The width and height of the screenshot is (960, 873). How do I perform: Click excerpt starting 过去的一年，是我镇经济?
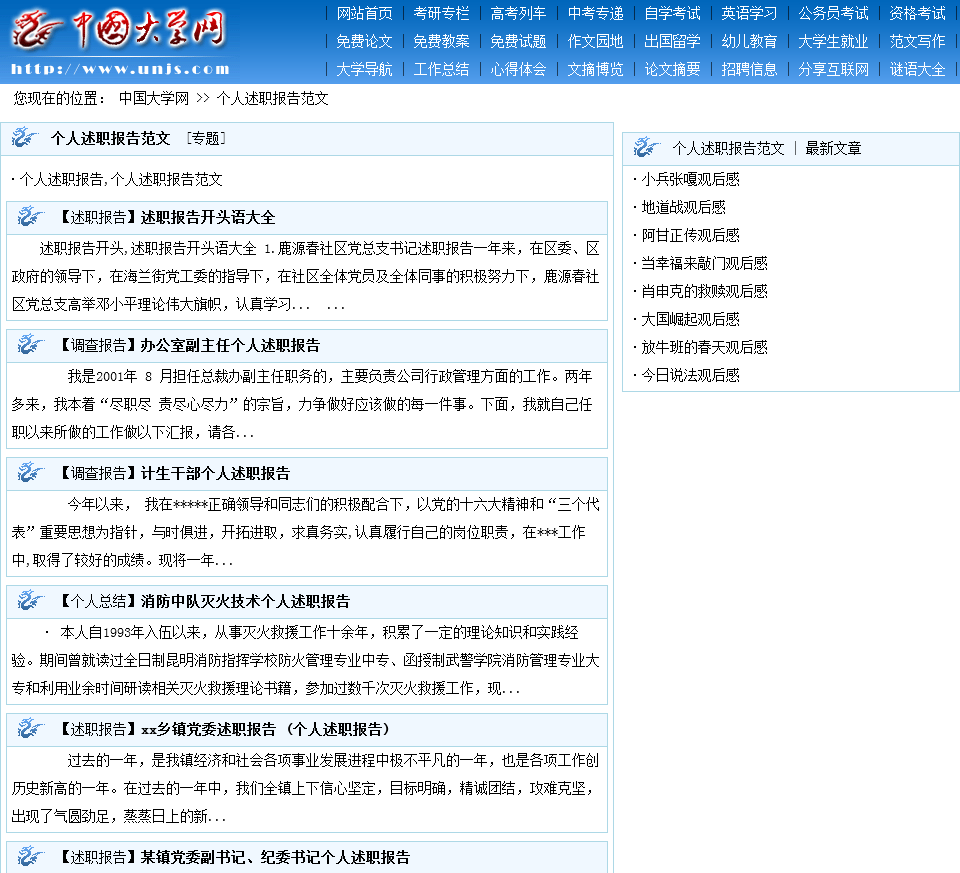(306, 789)
